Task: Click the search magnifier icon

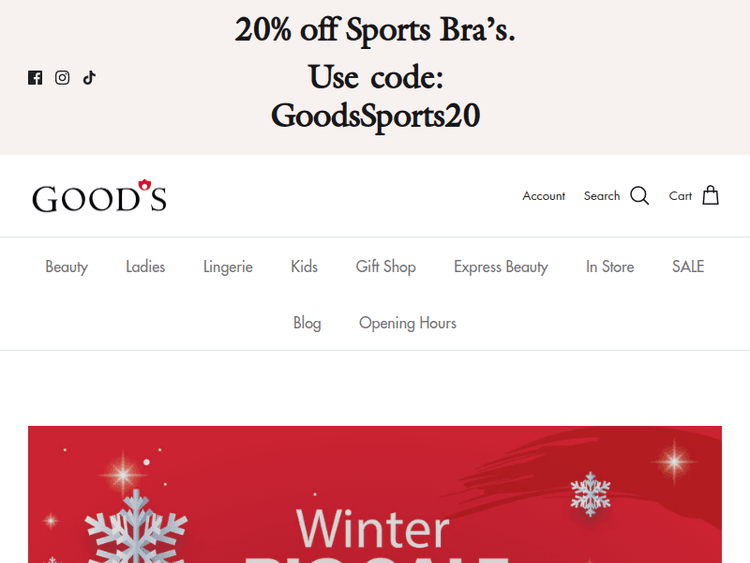Action: (x=640, y=196)
